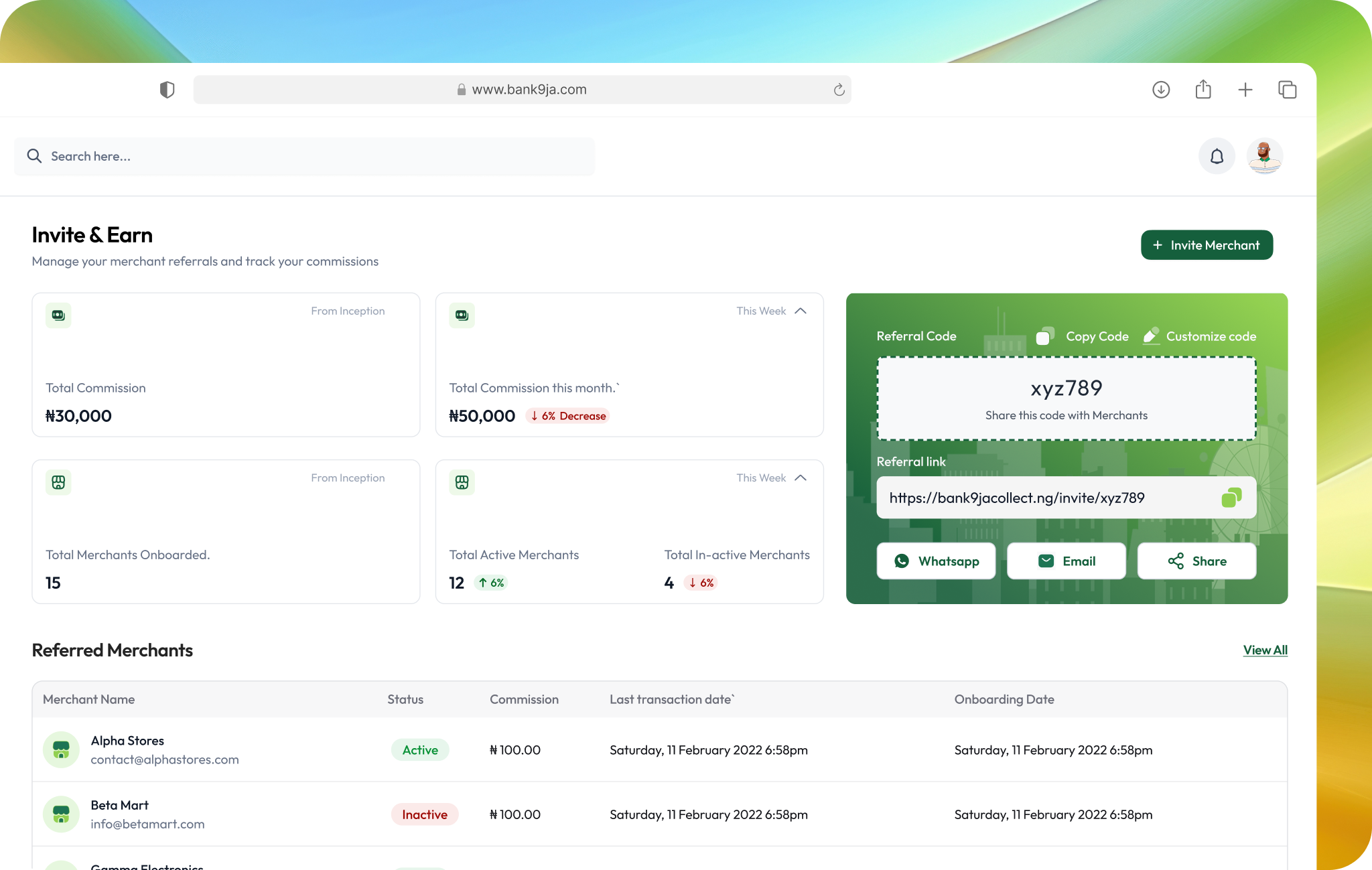Click the Copy Code icon
The width and height of the screenshot is (1372, 870).
point(1045,336)
